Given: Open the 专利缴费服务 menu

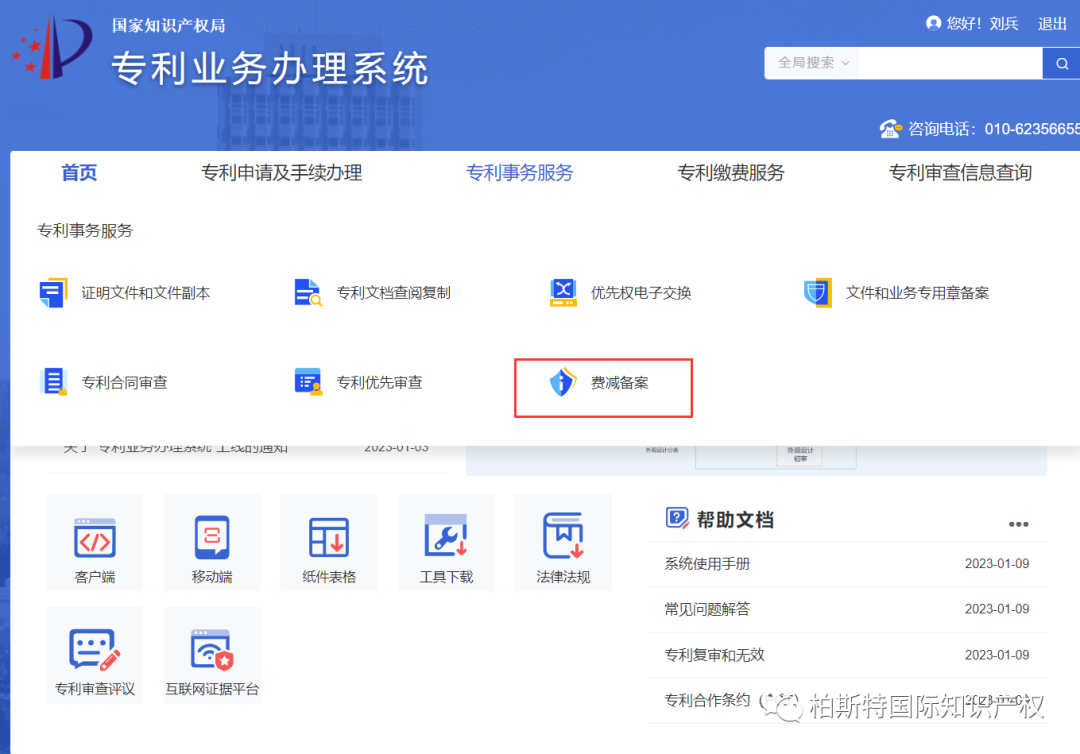Looking at the screenshot, I should pyautogui.click(x=731, y=172).
